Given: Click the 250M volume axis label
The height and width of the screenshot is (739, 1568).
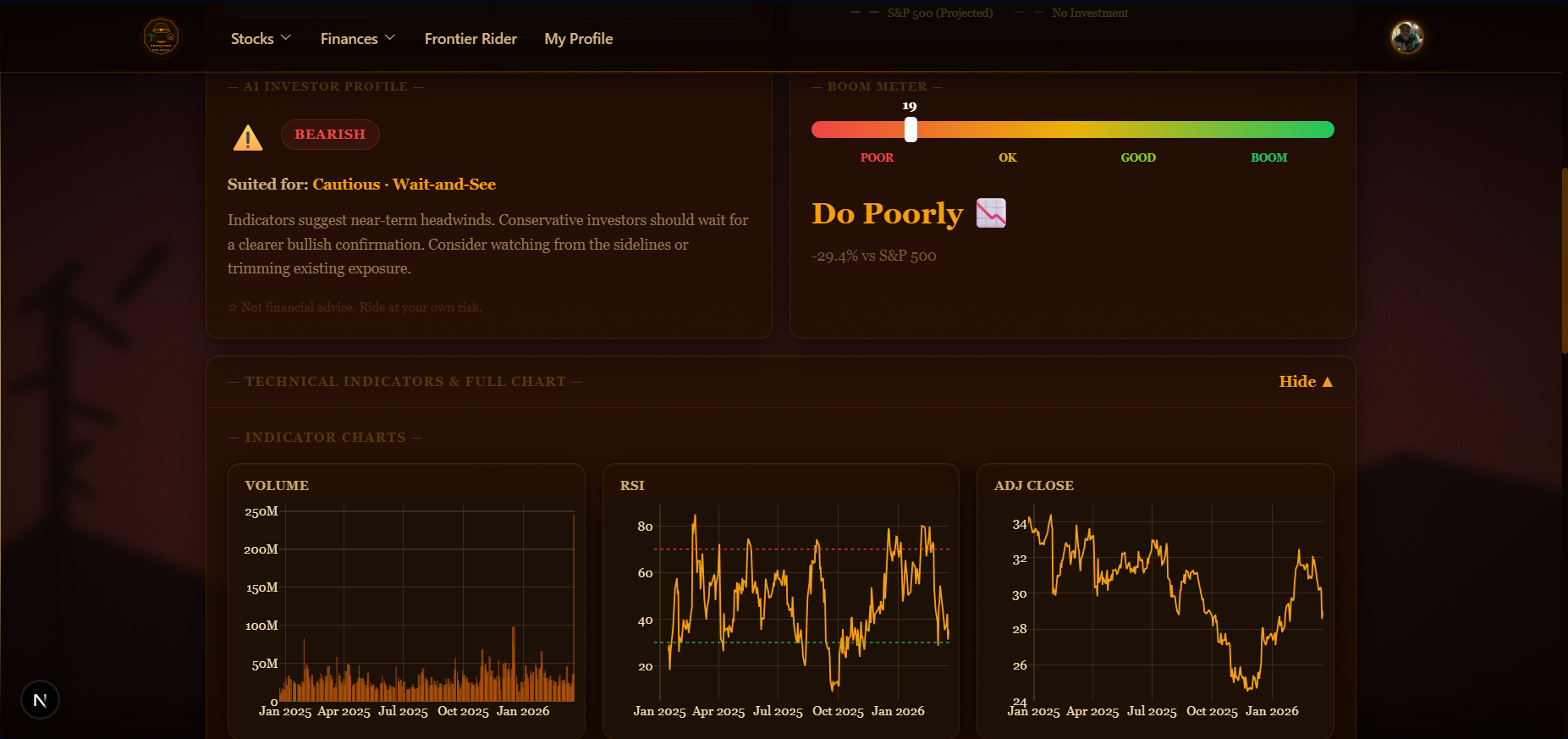Looking at the screenshot, I should pos(261,511).
